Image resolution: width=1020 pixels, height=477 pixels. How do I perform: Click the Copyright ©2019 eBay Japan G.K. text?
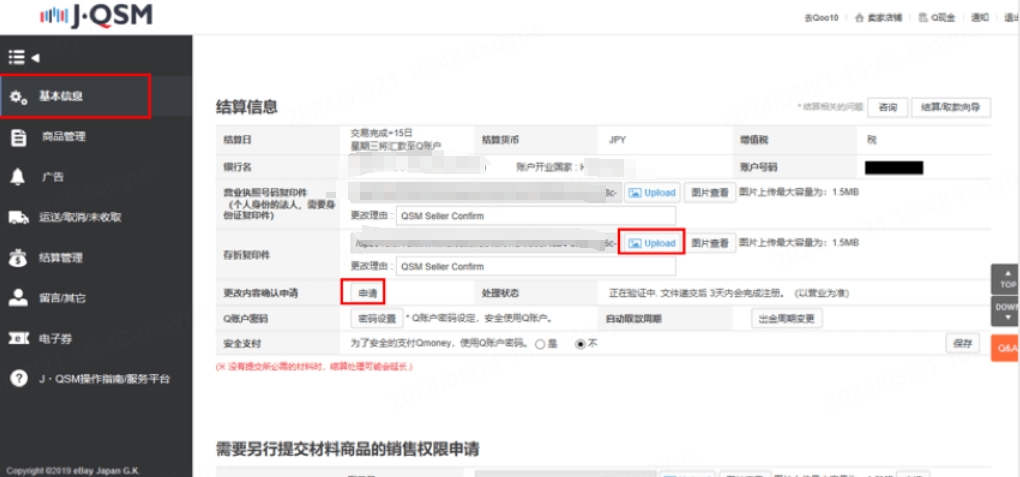click(x=73, y=471)
